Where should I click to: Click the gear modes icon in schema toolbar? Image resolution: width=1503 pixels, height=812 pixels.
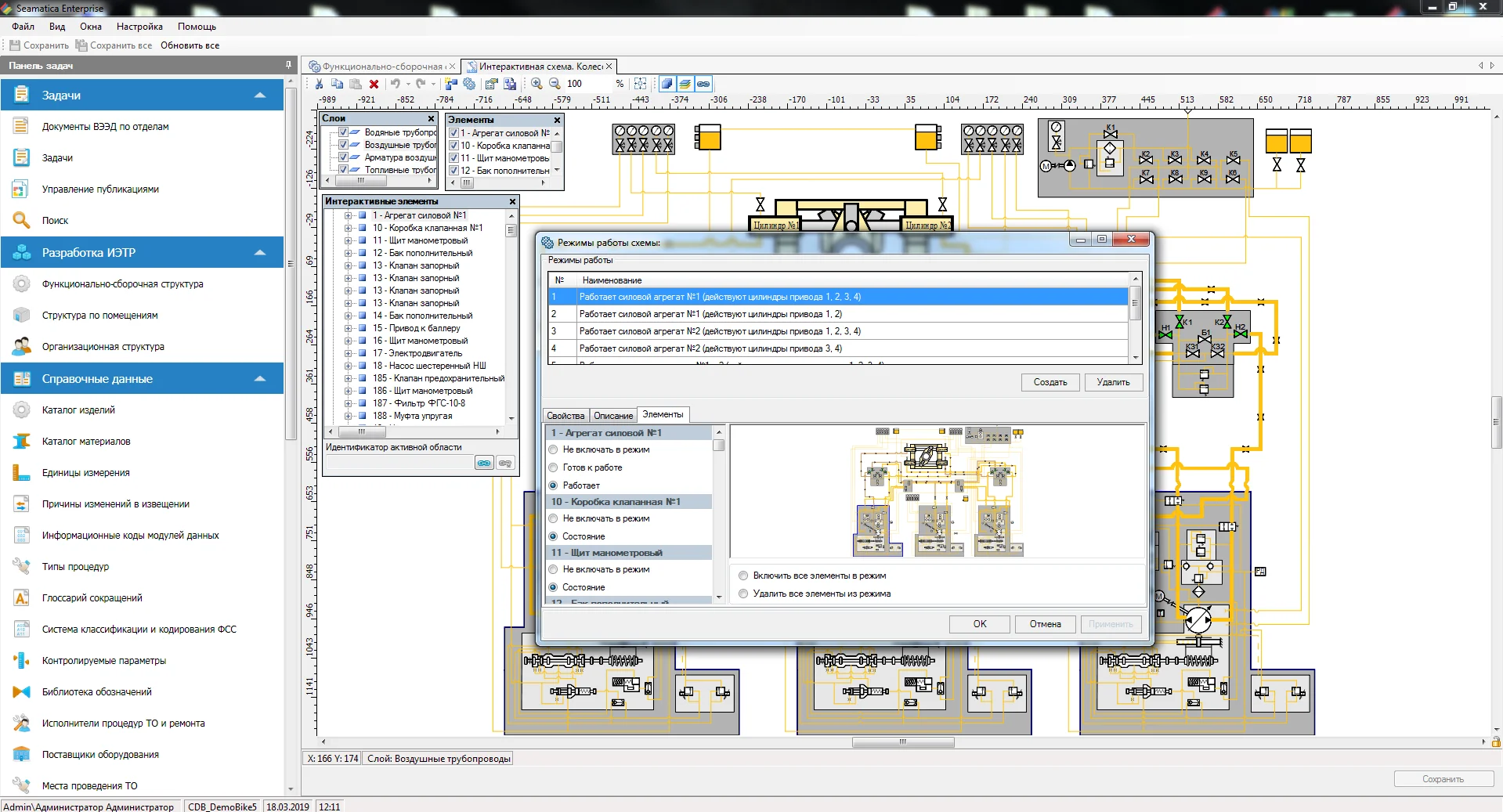pos(469,84)
